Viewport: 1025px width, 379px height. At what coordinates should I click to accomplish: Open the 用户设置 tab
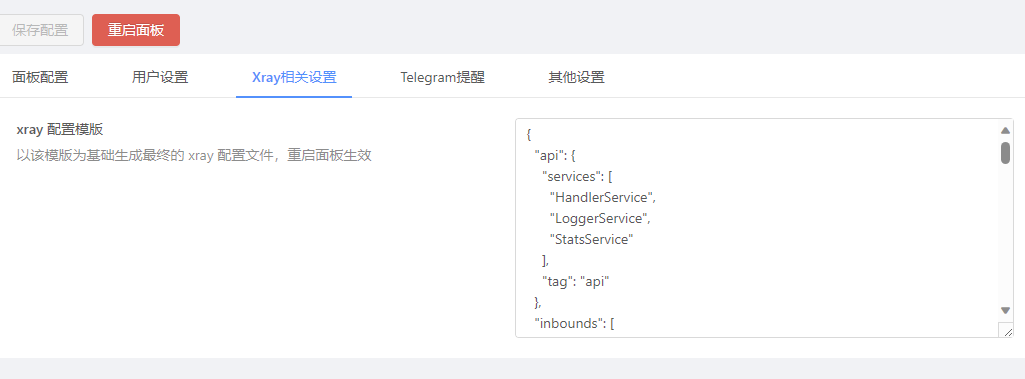[160, 77]
